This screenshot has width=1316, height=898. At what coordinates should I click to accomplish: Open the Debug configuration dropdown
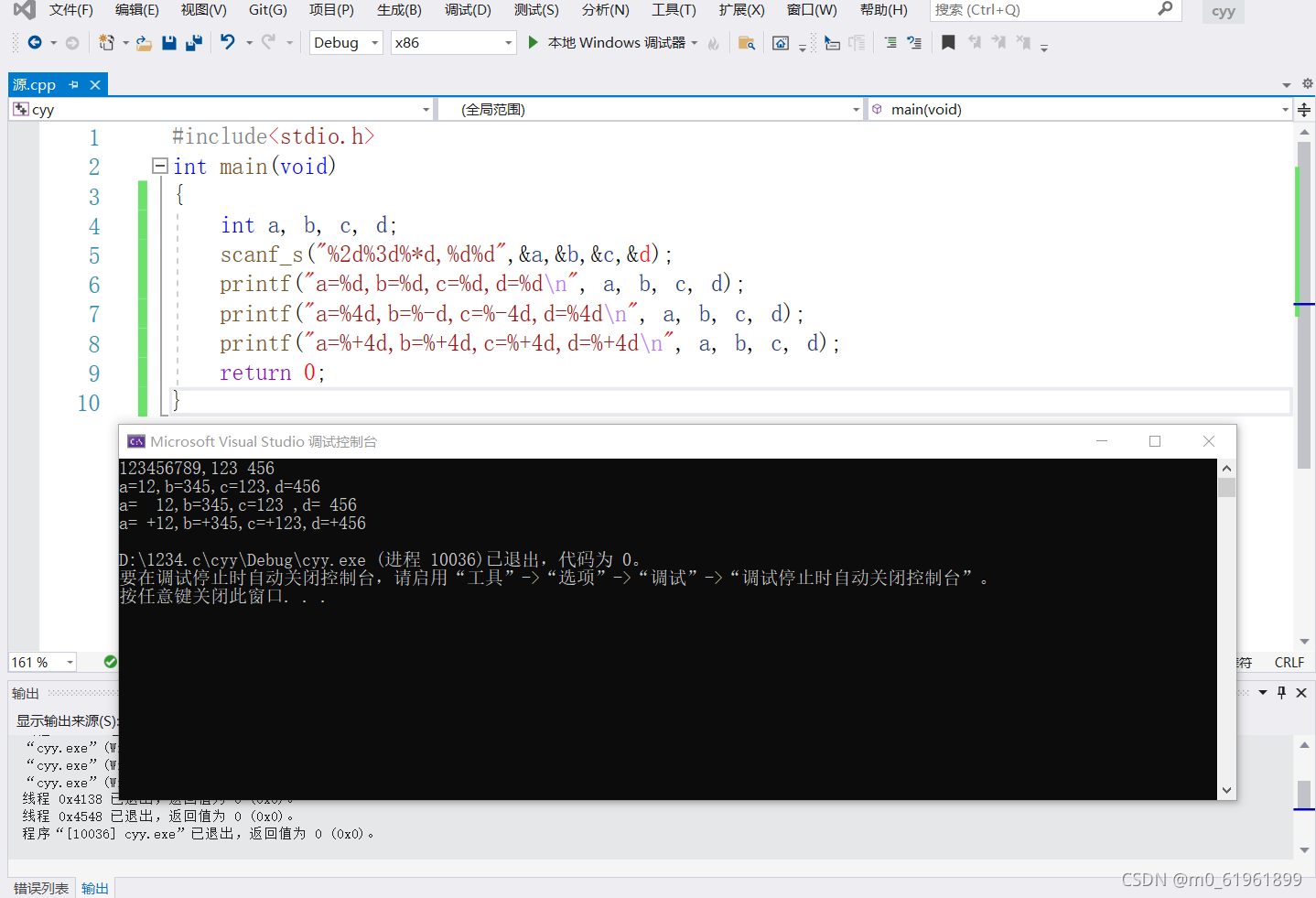[346, 43]
